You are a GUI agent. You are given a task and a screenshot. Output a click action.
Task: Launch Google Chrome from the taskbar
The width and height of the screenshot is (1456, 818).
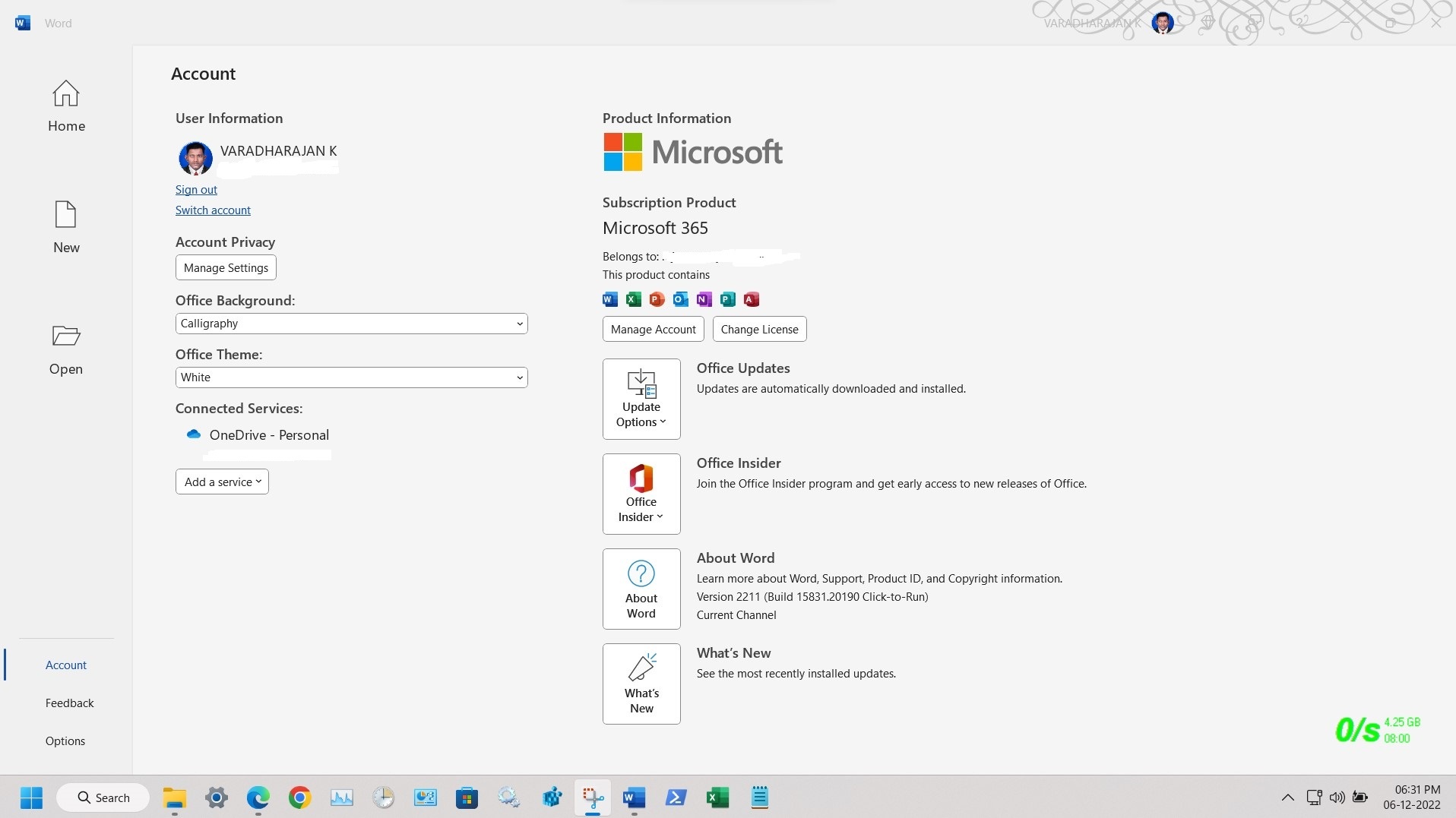tap(300, 797)
